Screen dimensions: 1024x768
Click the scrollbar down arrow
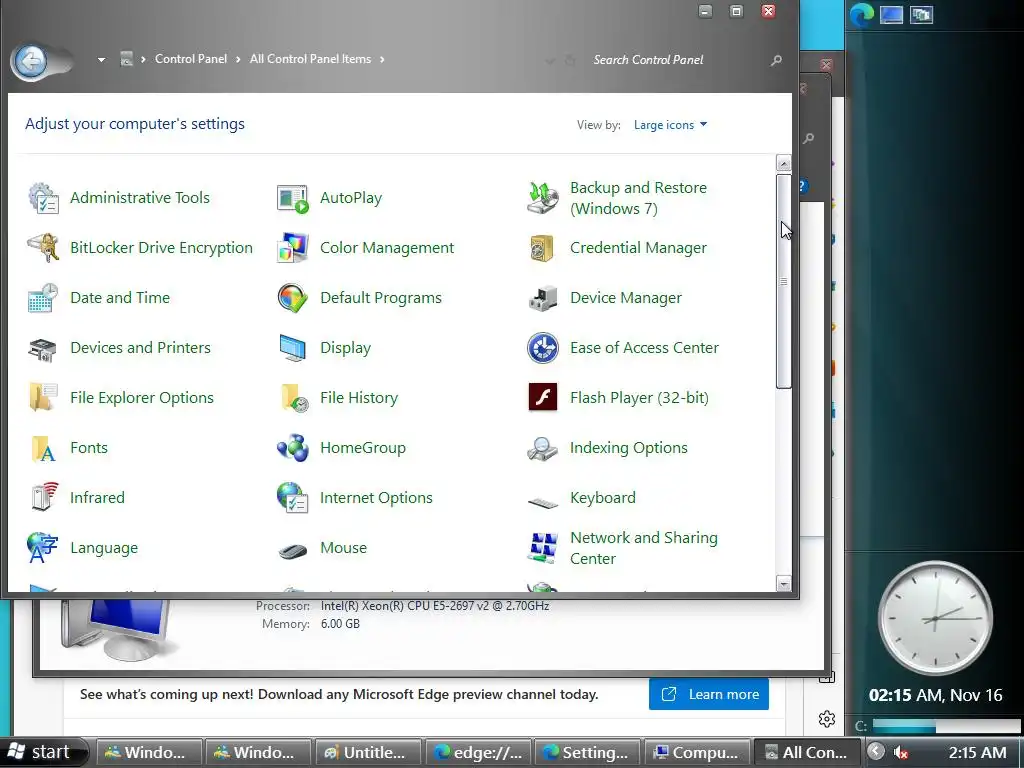(784, 584)
